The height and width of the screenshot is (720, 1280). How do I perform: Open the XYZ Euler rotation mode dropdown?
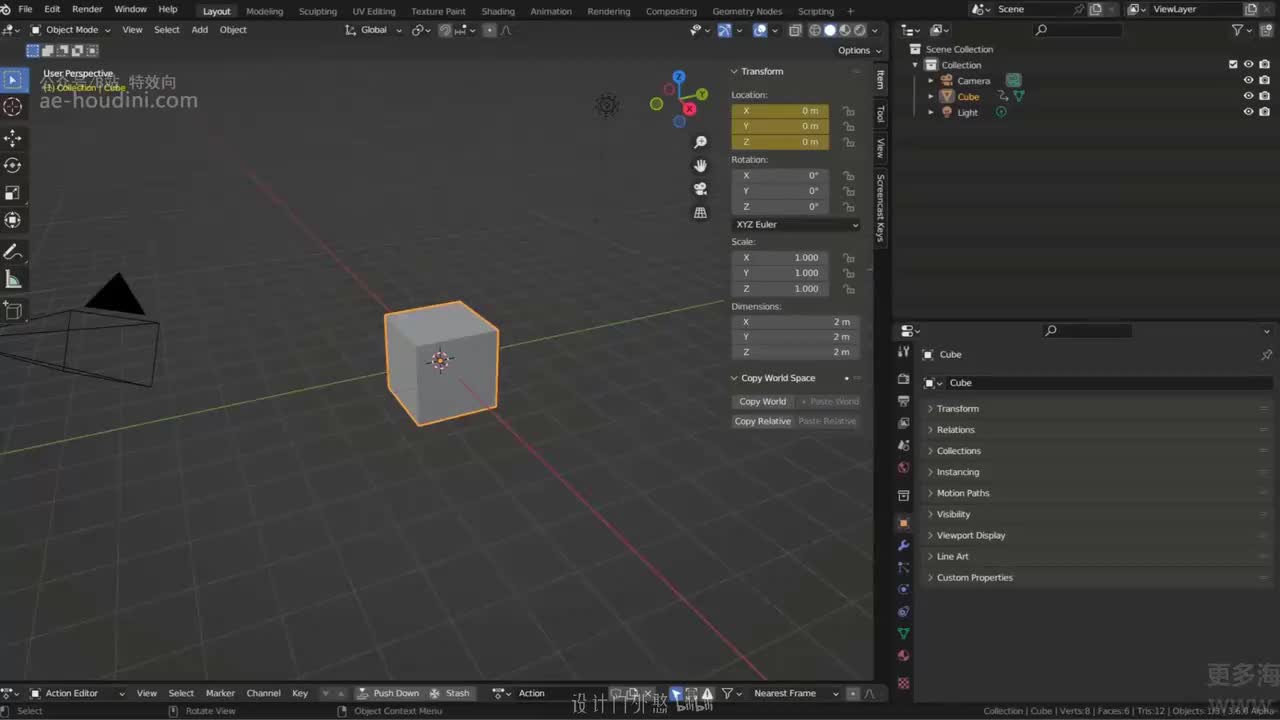click(796, 225)
